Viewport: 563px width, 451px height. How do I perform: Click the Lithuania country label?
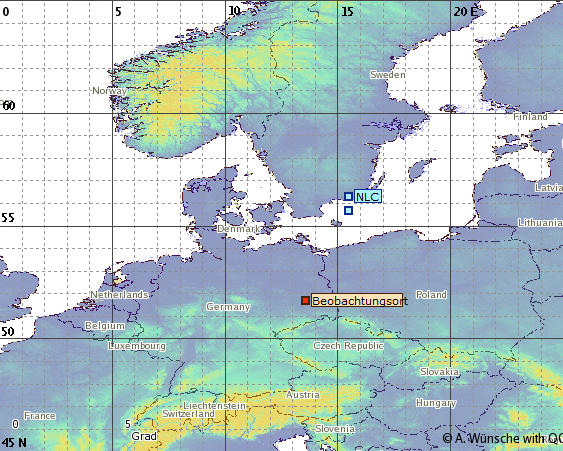click(x=540, y=223)
